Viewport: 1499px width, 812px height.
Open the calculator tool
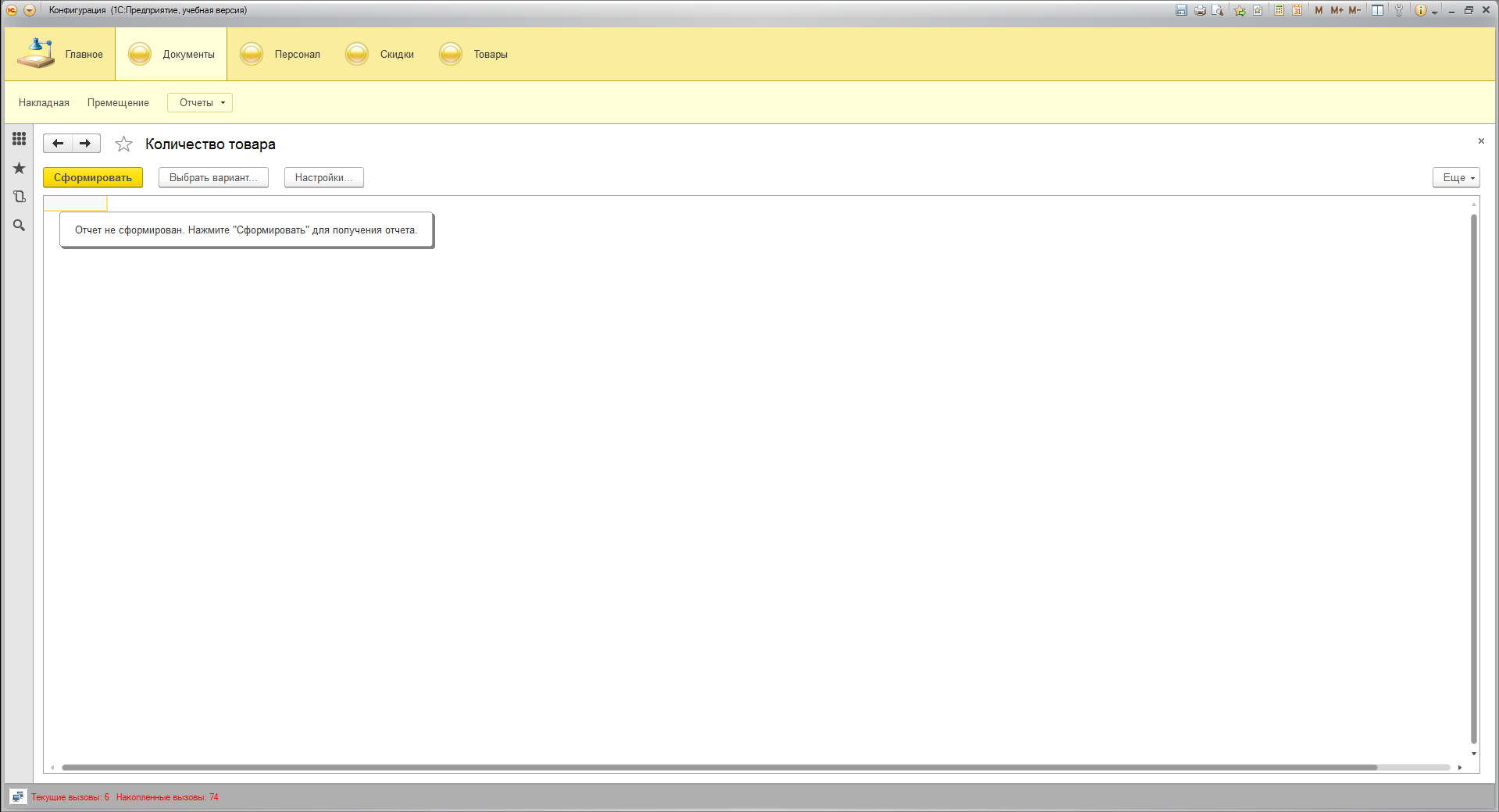click(x=1279, y=10)
